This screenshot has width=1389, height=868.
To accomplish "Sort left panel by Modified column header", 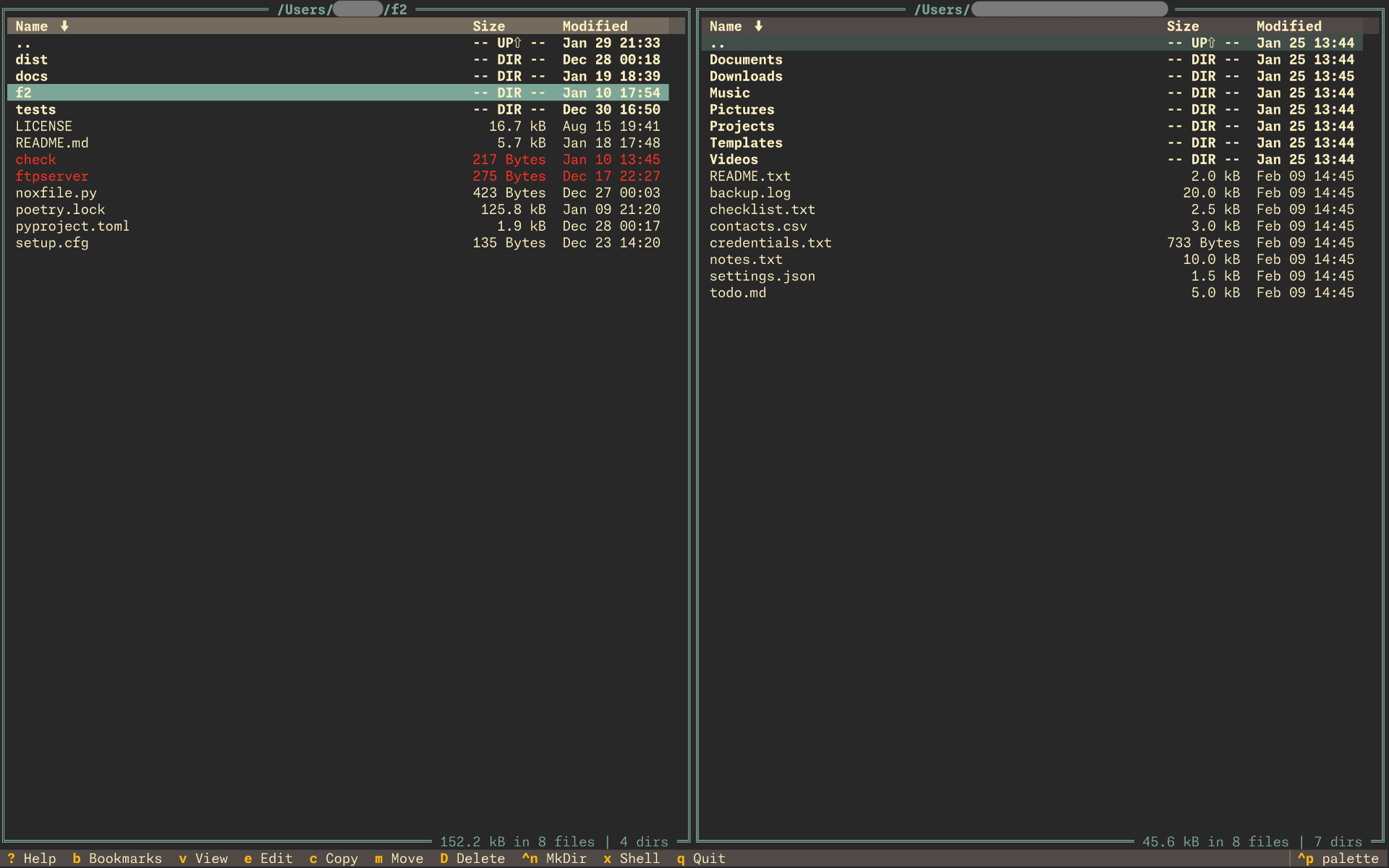I will [595, 26].
